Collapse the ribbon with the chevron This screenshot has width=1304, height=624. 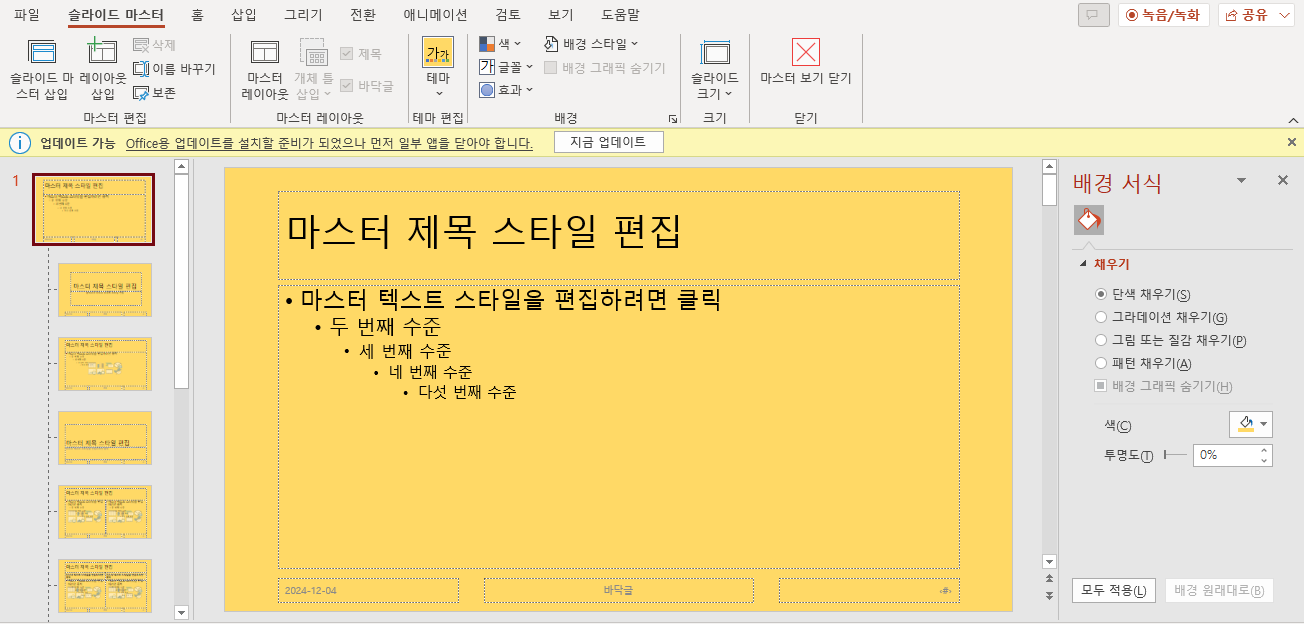1293,119
